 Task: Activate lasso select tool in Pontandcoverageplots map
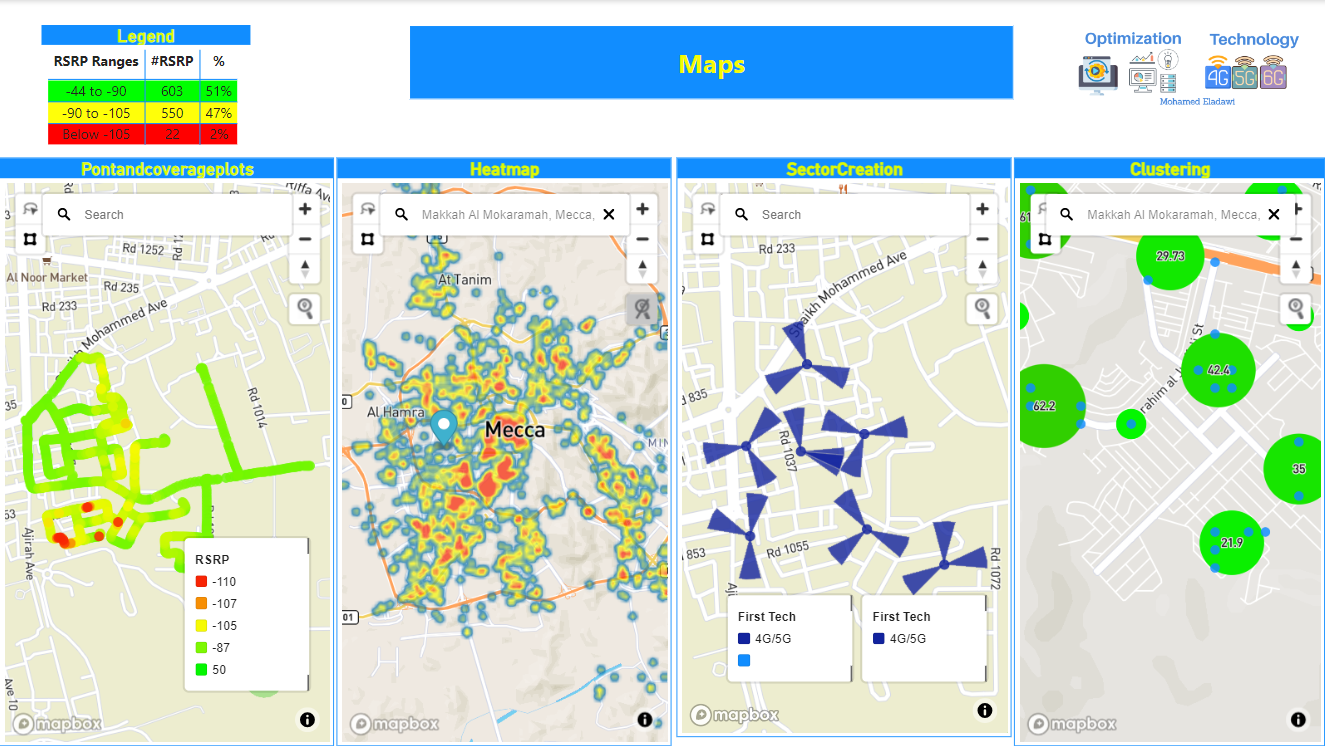coord(30,209)
